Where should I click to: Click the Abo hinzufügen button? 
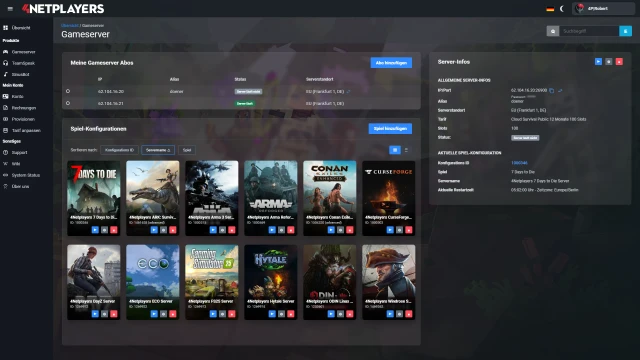point(391,63)
